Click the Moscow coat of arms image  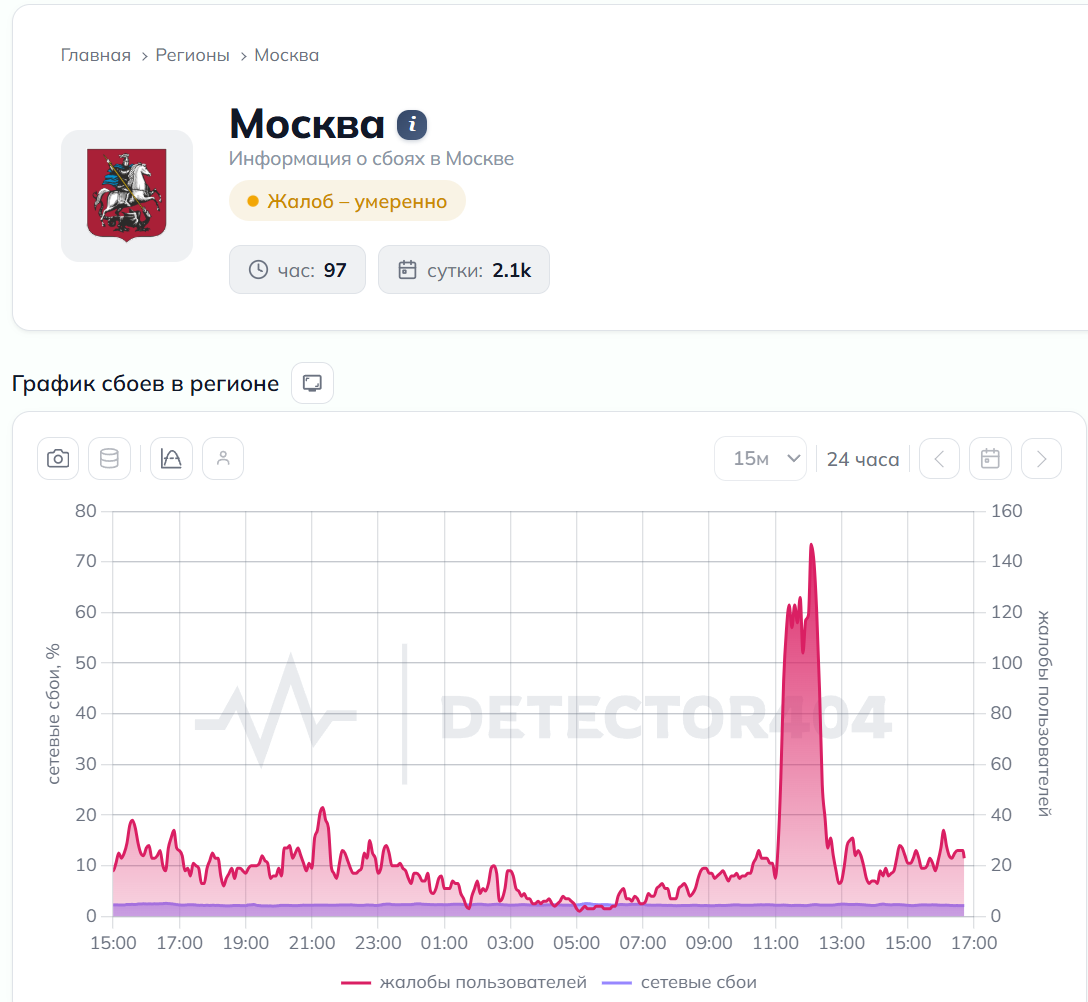coord(127,196)
